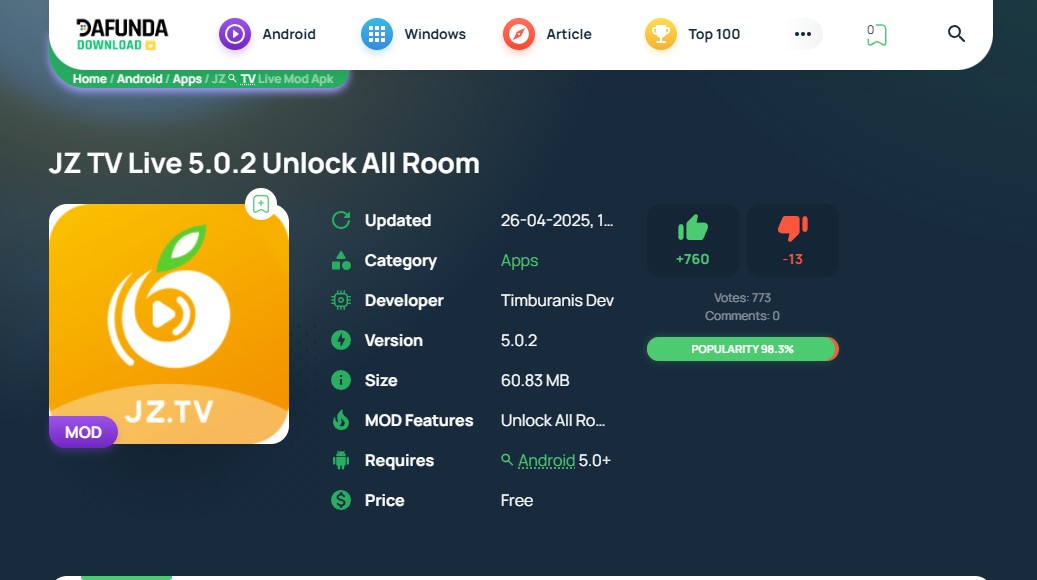The width and height of the screenshot is (1037, 580).
Task: Open the bookmarks icon in header
Action: pyautogui.click(x=876, y=34)
